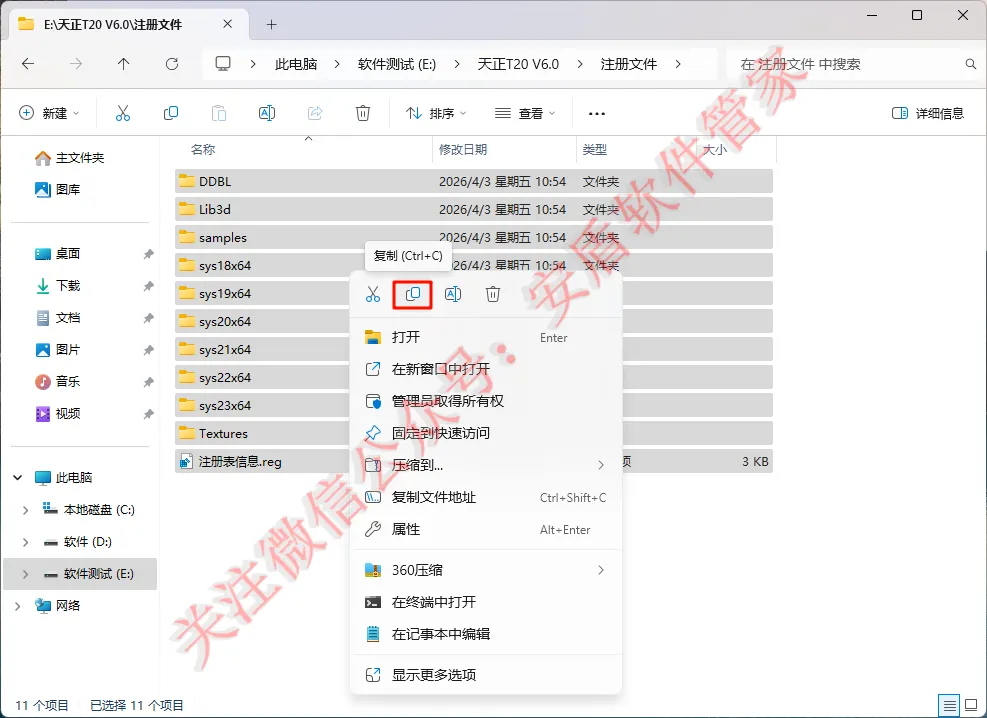Choose 管理员取得所有权 from the context menu

[485, 401]
